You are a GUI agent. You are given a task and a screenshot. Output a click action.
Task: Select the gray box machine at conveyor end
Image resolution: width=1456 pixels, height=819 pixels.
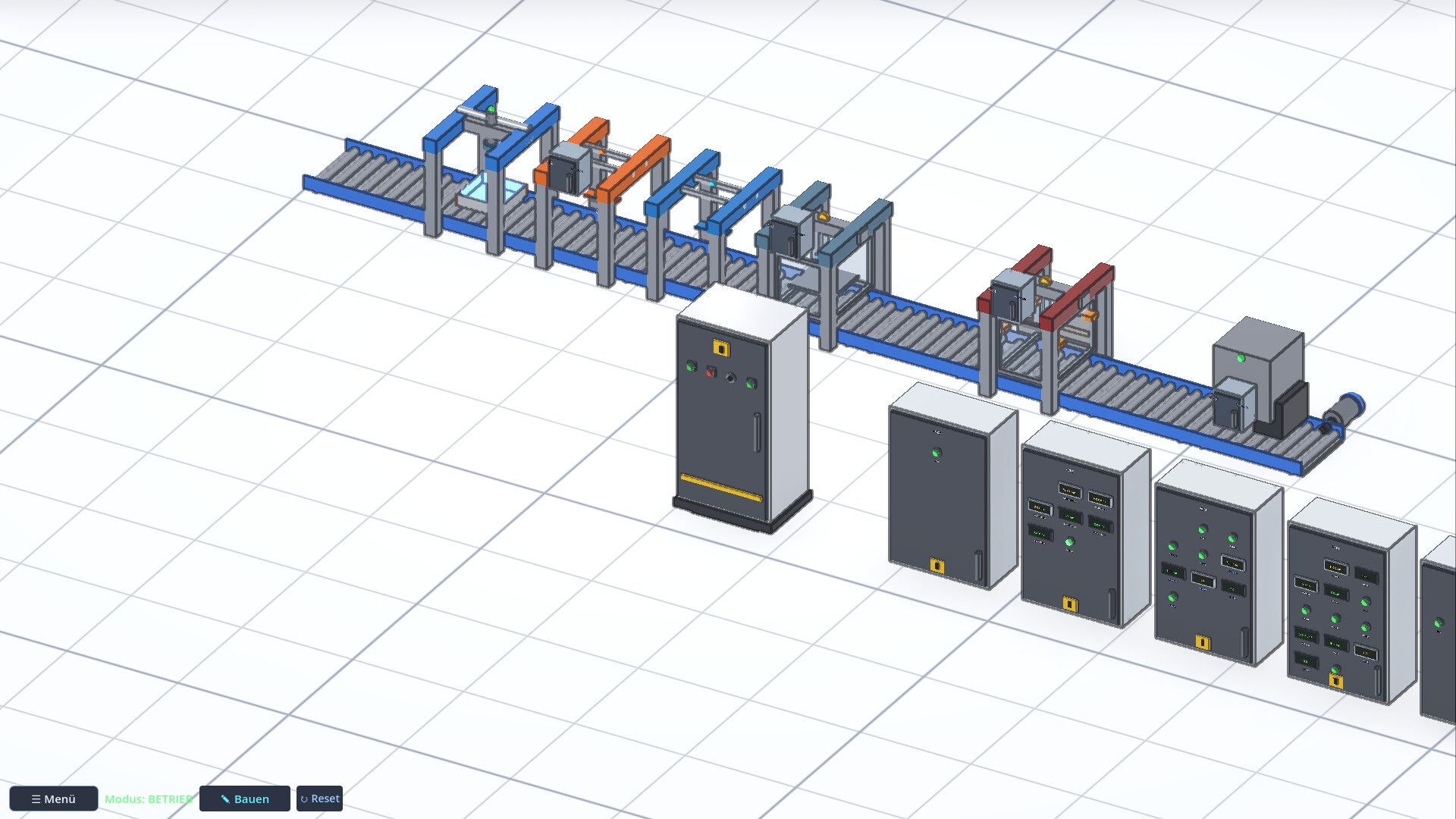tap(1259, 376)
